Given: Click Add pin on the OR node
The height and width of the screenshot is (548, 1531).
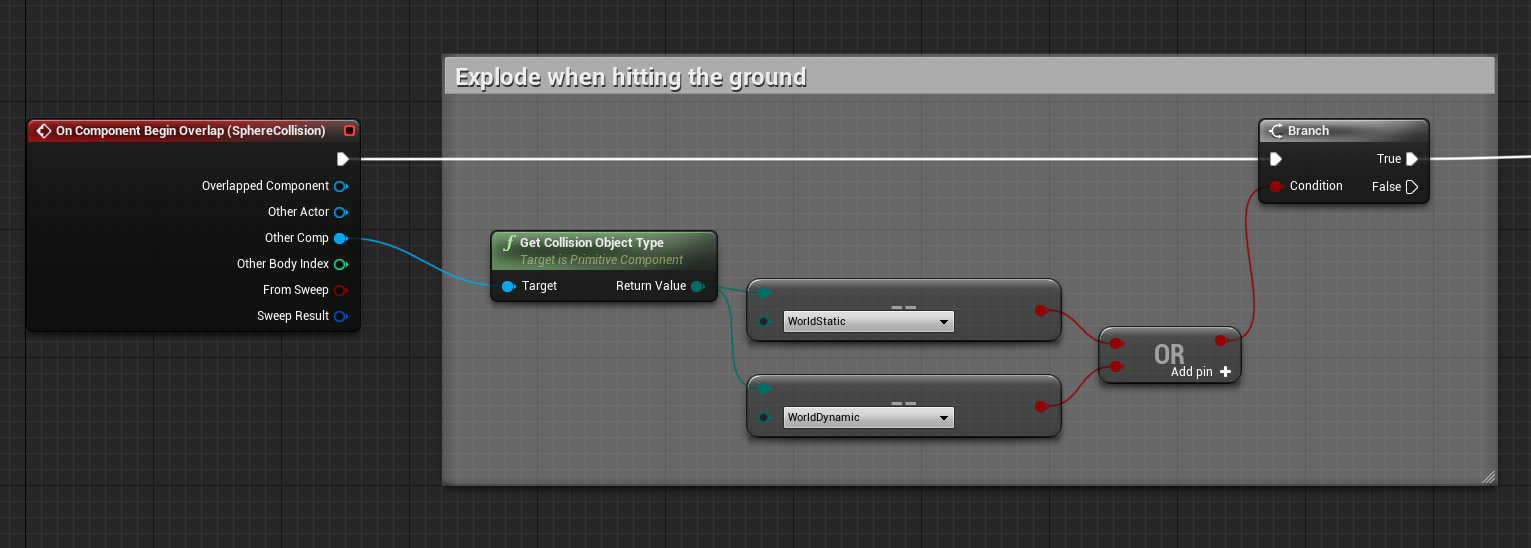Looking at the screenshot, I should (1201, 372).
